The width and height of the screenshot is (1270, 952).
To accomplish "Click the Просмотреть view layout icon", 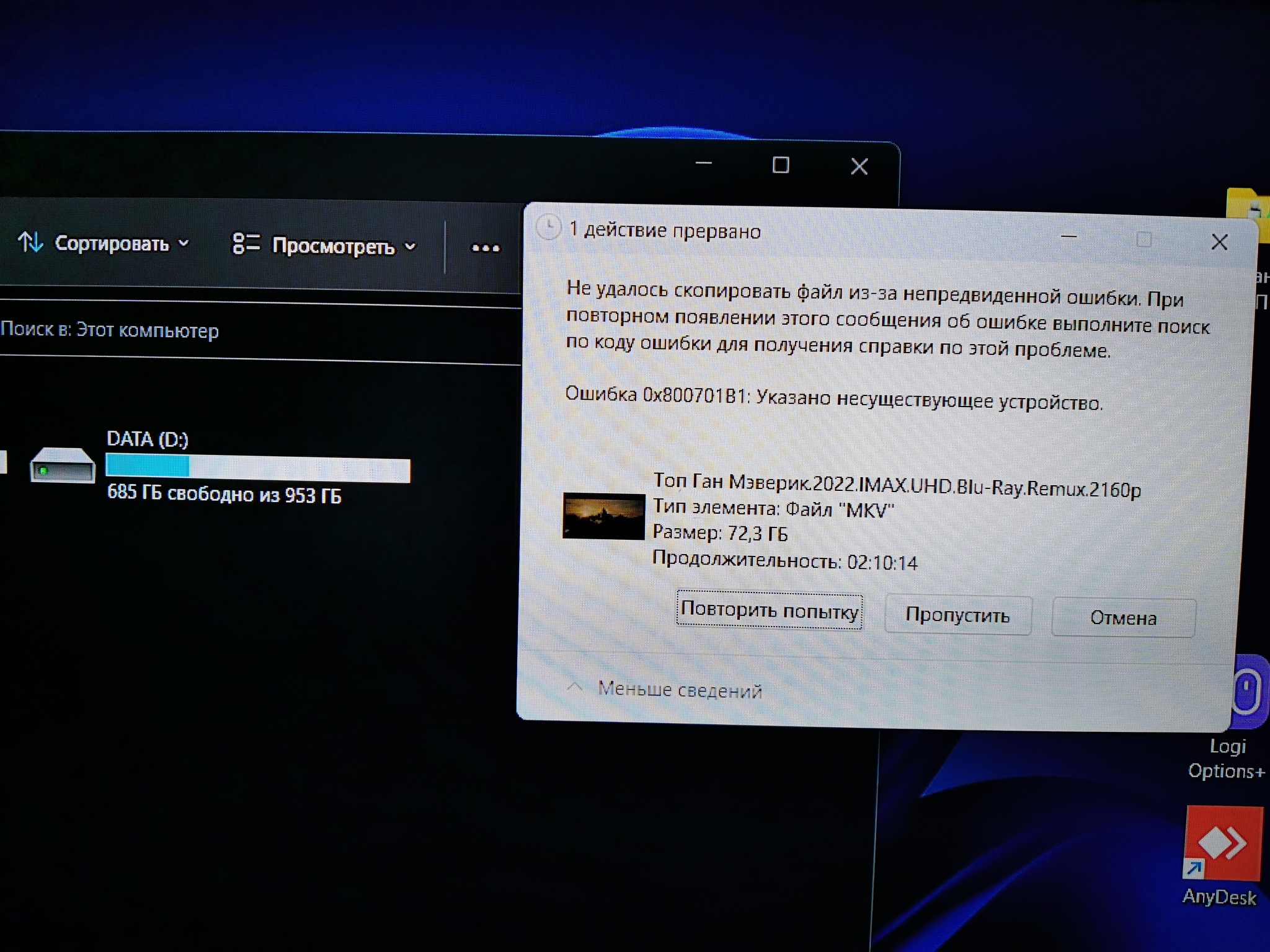I will click(246, 244).
